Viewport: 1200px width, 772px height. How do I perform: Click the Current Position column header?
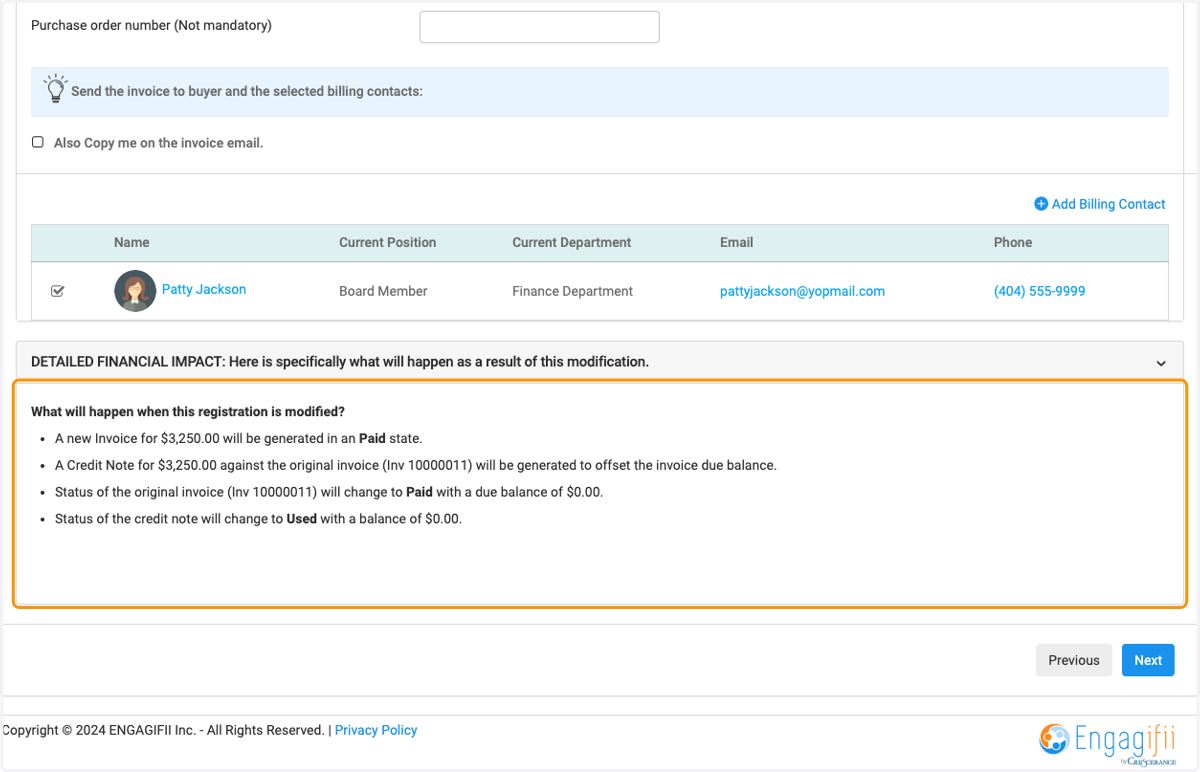click(388, 242)
